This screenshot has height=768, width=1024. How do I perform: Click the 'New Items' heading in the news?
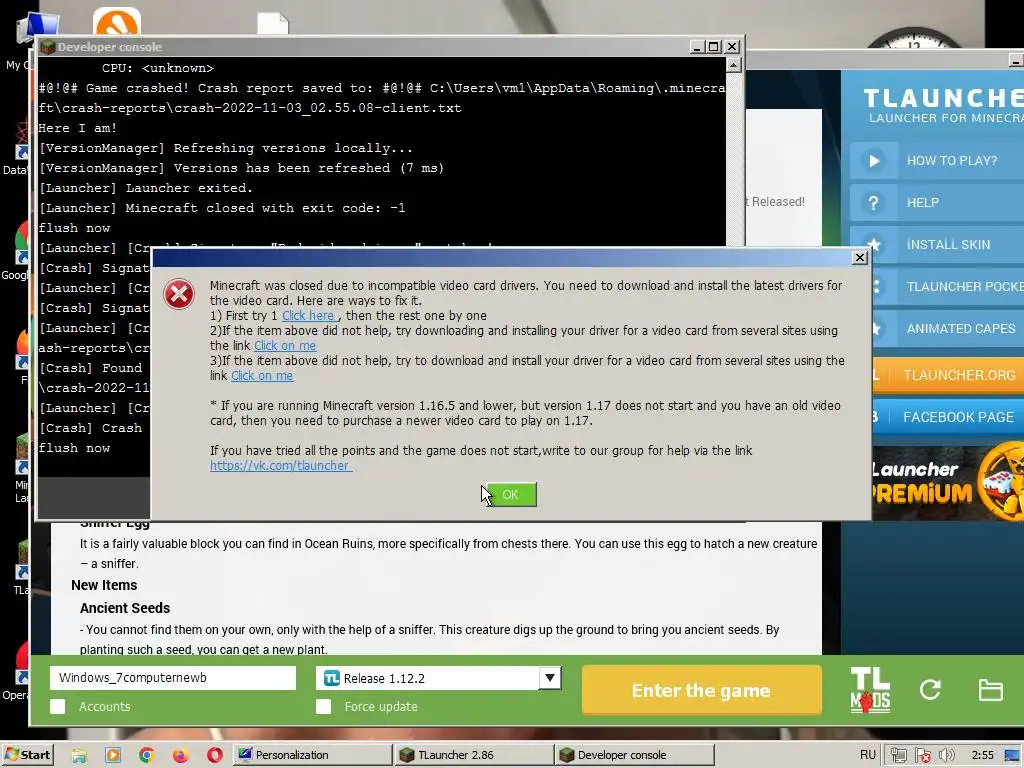[x=104, y=585]
